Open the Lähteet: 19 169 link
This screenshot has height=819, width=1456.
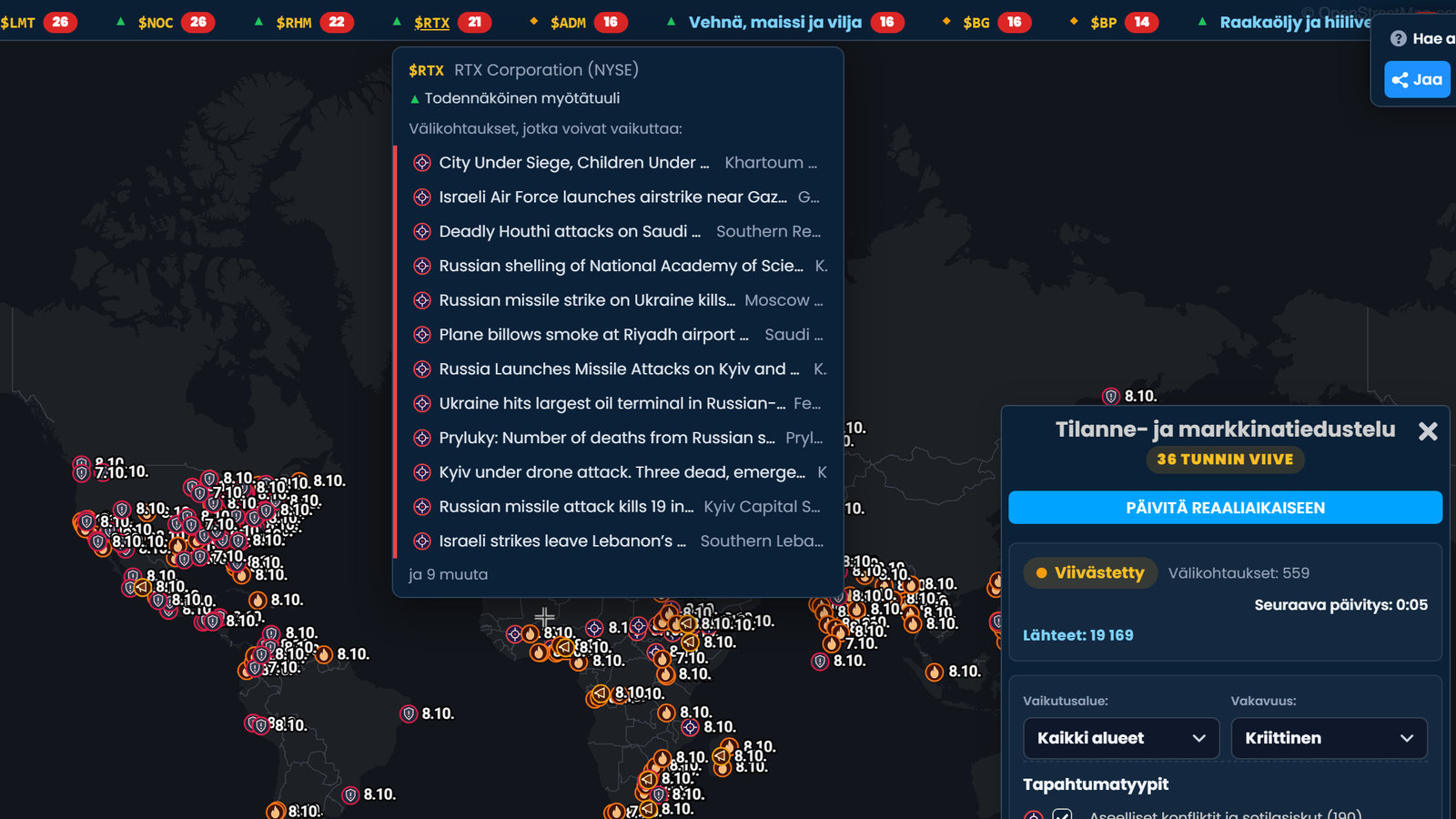[1077, 635]
